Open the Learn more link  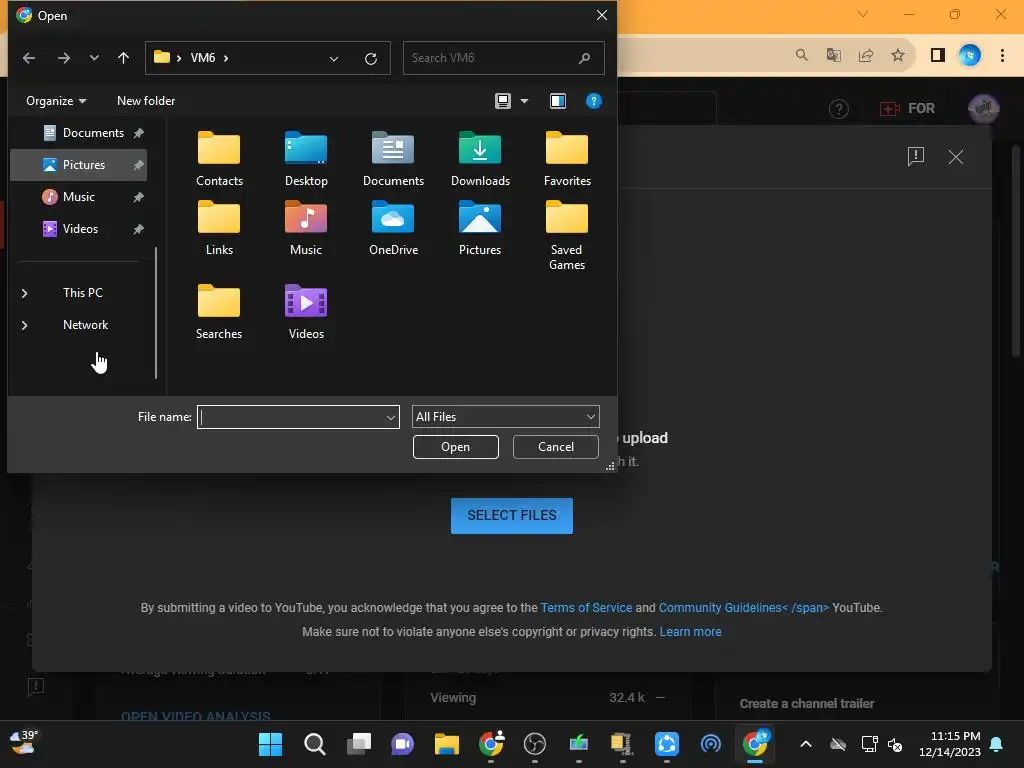coord(690,632)
